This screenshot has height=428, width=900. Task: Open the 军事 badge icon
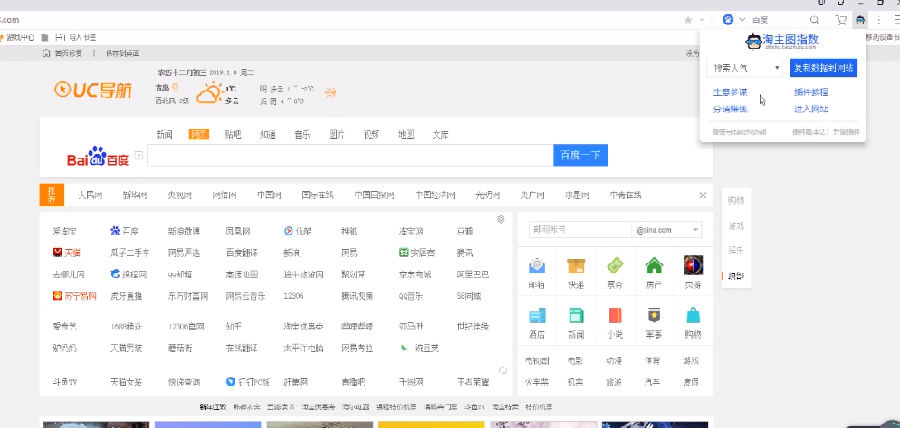[654, 315]
